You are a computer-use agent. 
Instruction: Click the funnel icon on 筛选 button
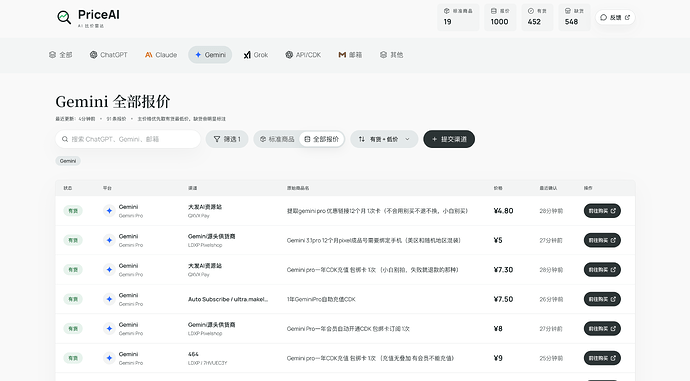point(217,139)
